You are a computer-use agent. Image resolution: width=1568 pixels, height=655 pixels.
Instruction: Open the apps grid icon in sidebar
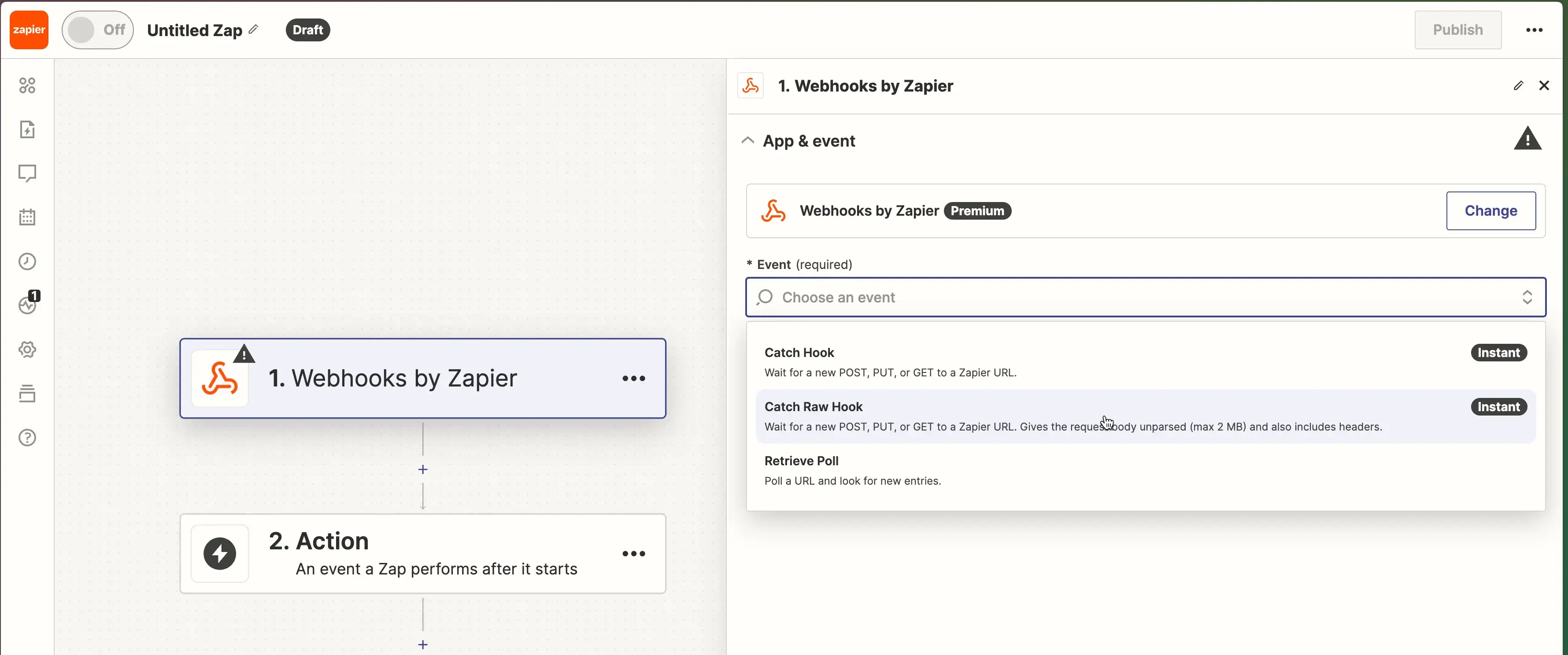coord(27,85)
